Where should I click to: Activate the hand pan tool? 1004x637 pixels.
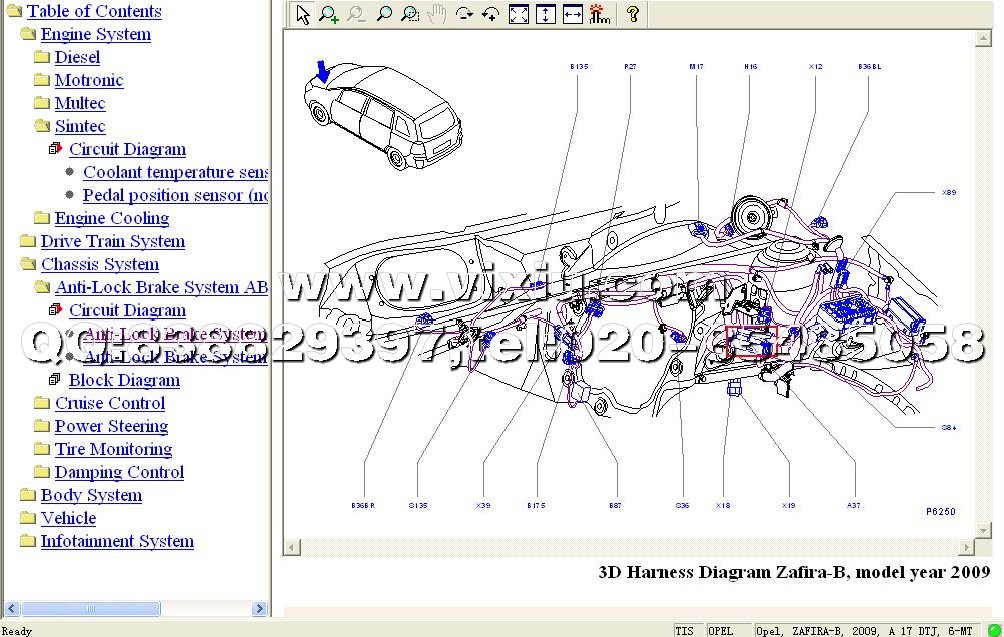(x=437, y=14)
